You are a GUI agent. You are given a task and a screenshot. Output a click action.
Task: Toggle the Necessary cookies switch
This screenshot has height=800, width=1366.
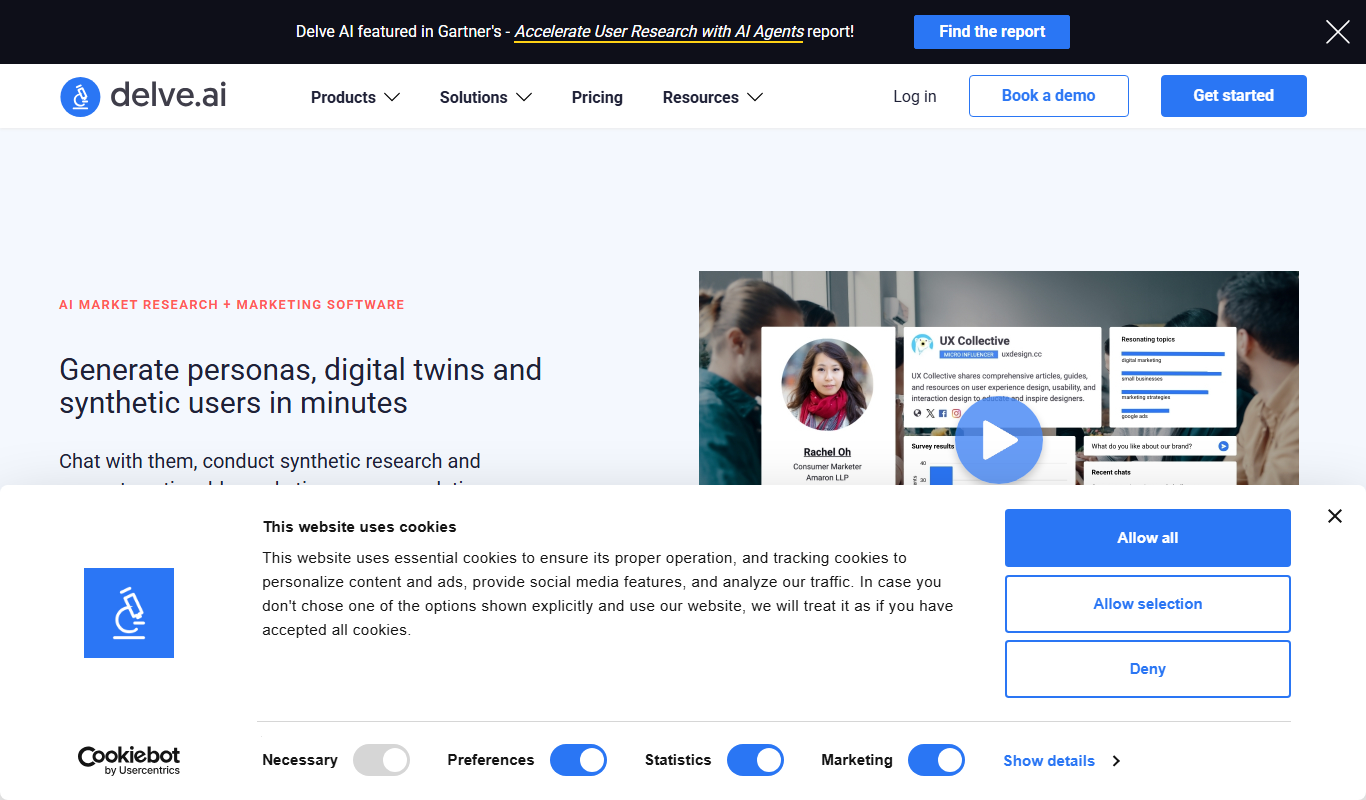pos(381,760)
